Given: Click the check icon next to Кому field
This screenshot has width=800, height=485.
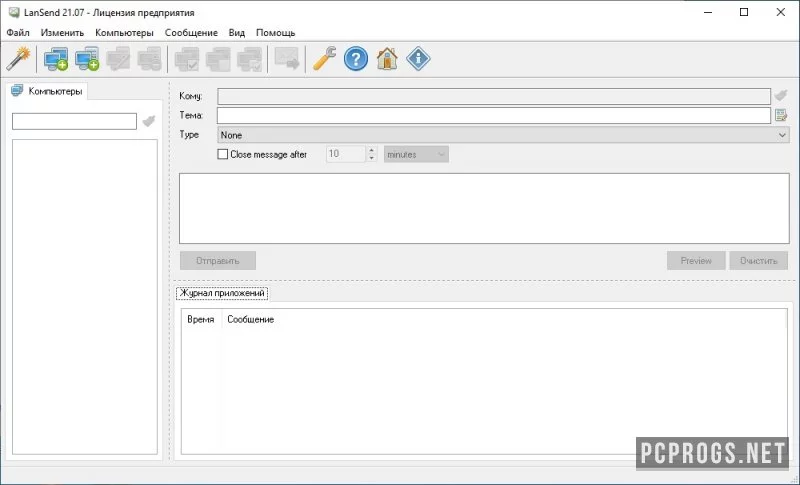Looking at the screenshot, I should point(781,95).
